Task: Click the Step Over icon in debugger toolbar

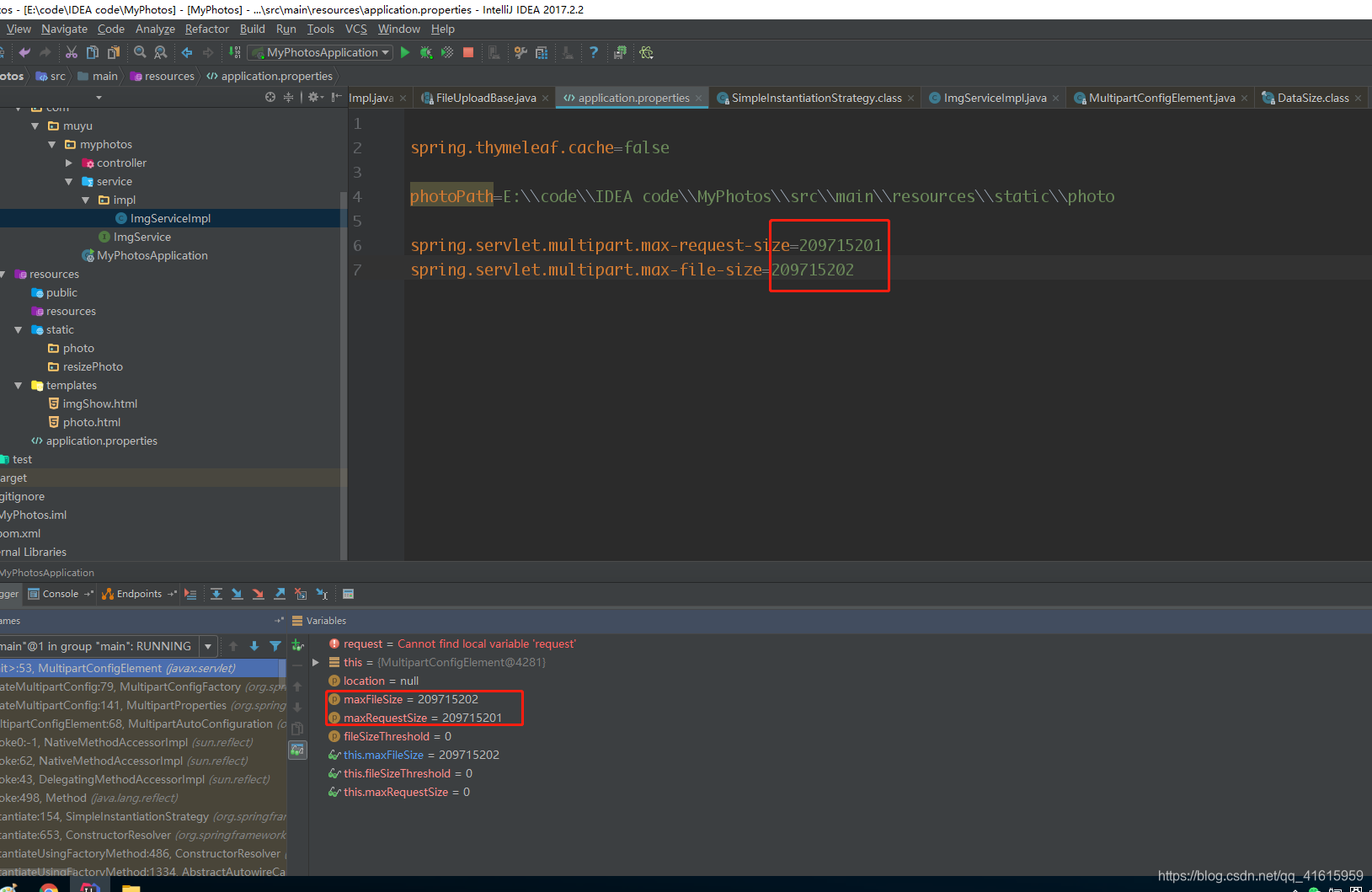Action: [x=216, y=594]
